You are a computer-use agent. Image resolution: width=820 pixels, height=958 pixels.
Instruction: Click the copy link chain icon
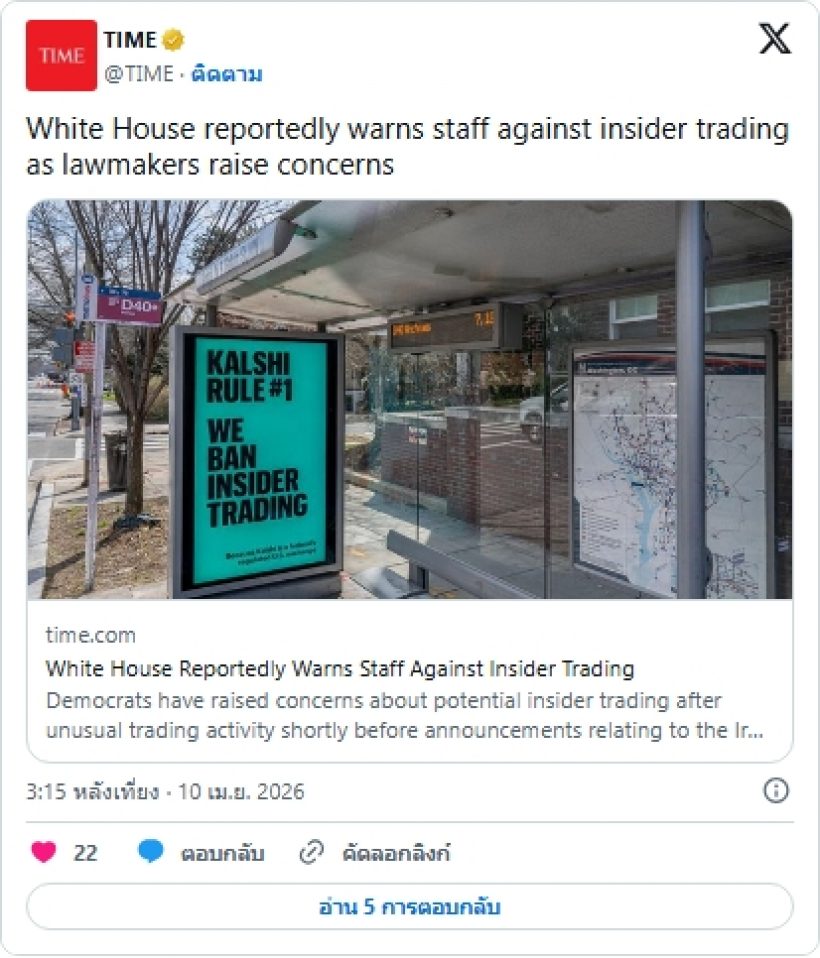click(x=311, y=852)
